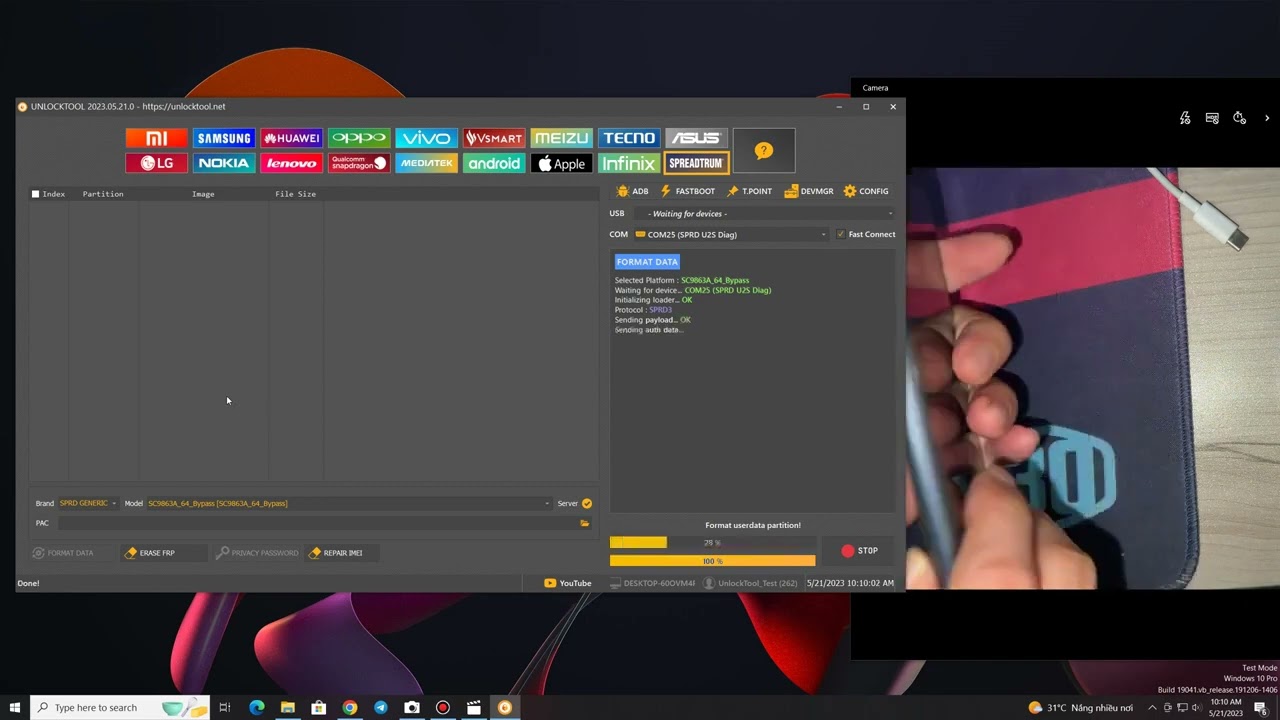
Task: Toggle the Fast Connect checkbox
Action: pos(841,234)
